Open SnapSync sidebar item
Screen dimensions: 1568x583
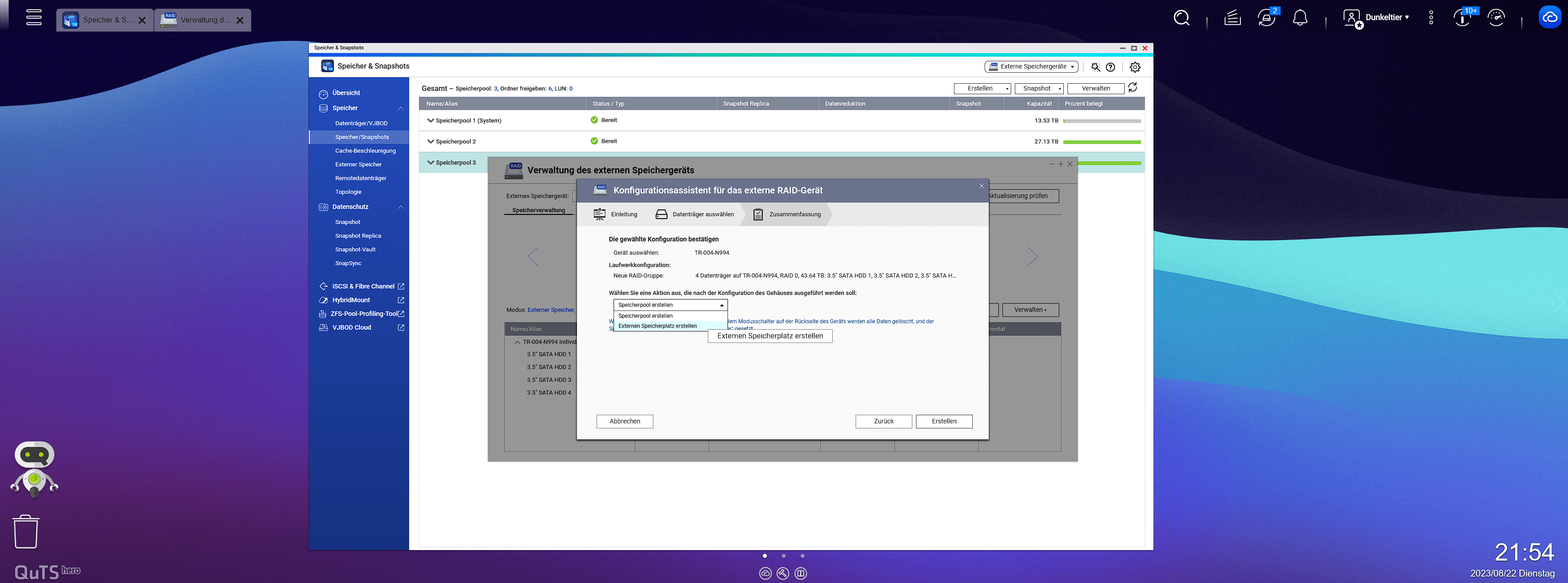[x=348, y=263]
